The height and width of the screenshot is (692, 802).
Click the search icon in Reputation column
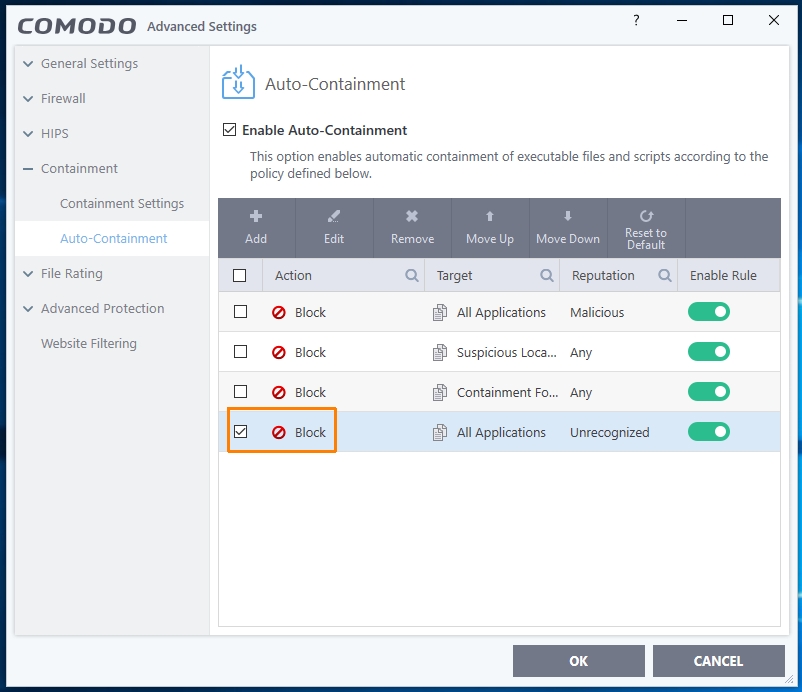click(665, 275)
